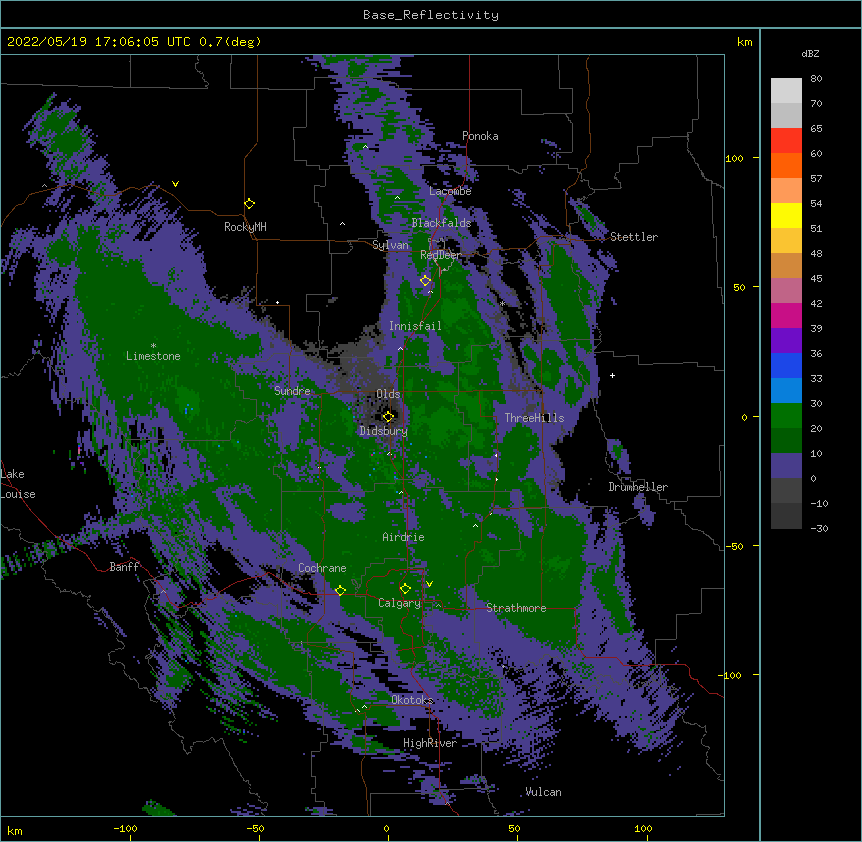Pick the blue 33-36 dBZ legend swatch
The image size is (862, 842).
(x=786, y=365)
